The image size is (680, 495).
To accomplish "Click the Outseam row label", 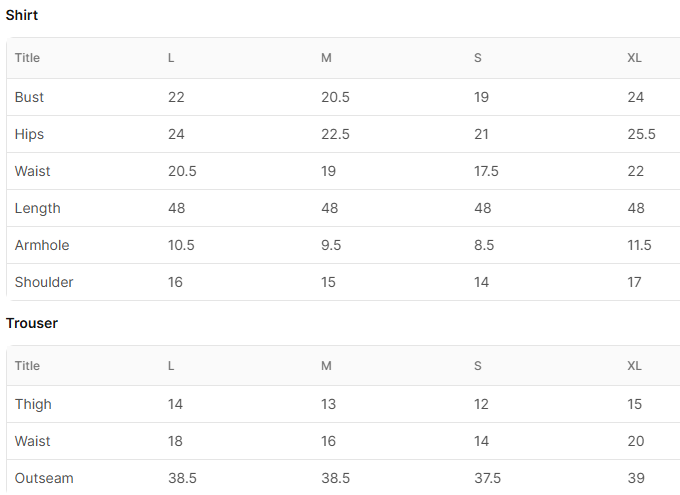I will (44, 478).
